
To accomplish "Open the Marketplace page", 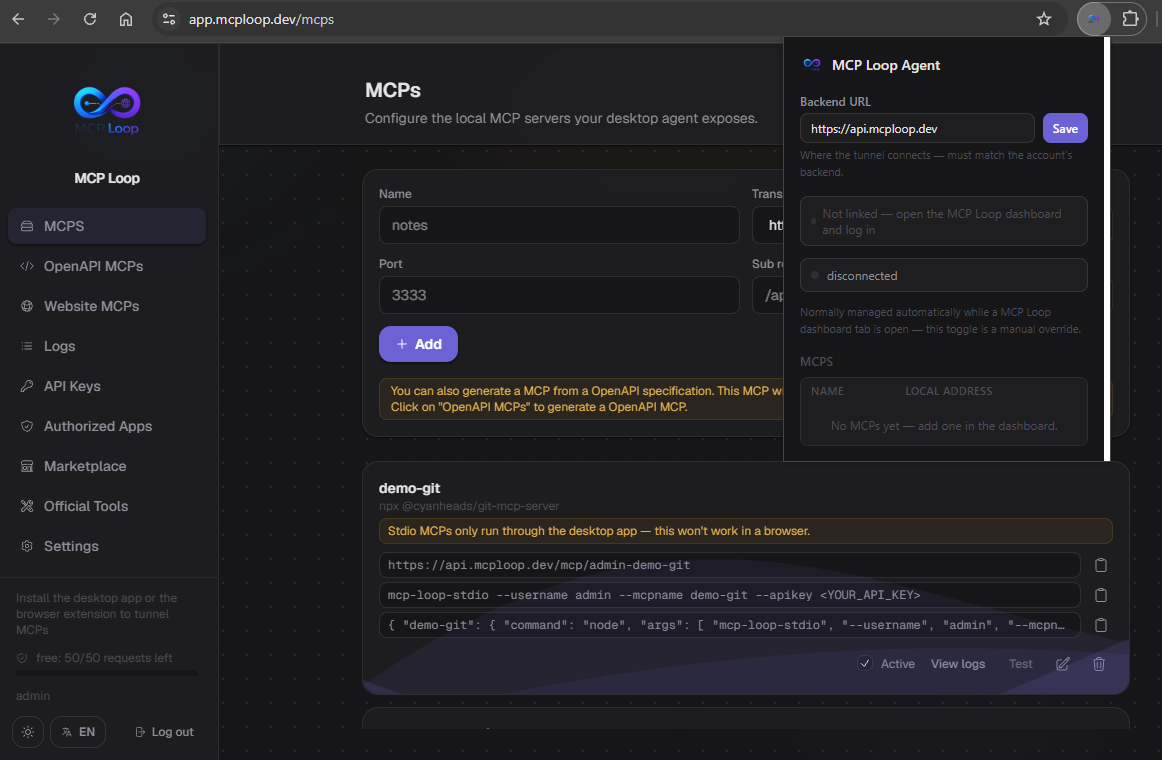I will (x=107, y=466).
